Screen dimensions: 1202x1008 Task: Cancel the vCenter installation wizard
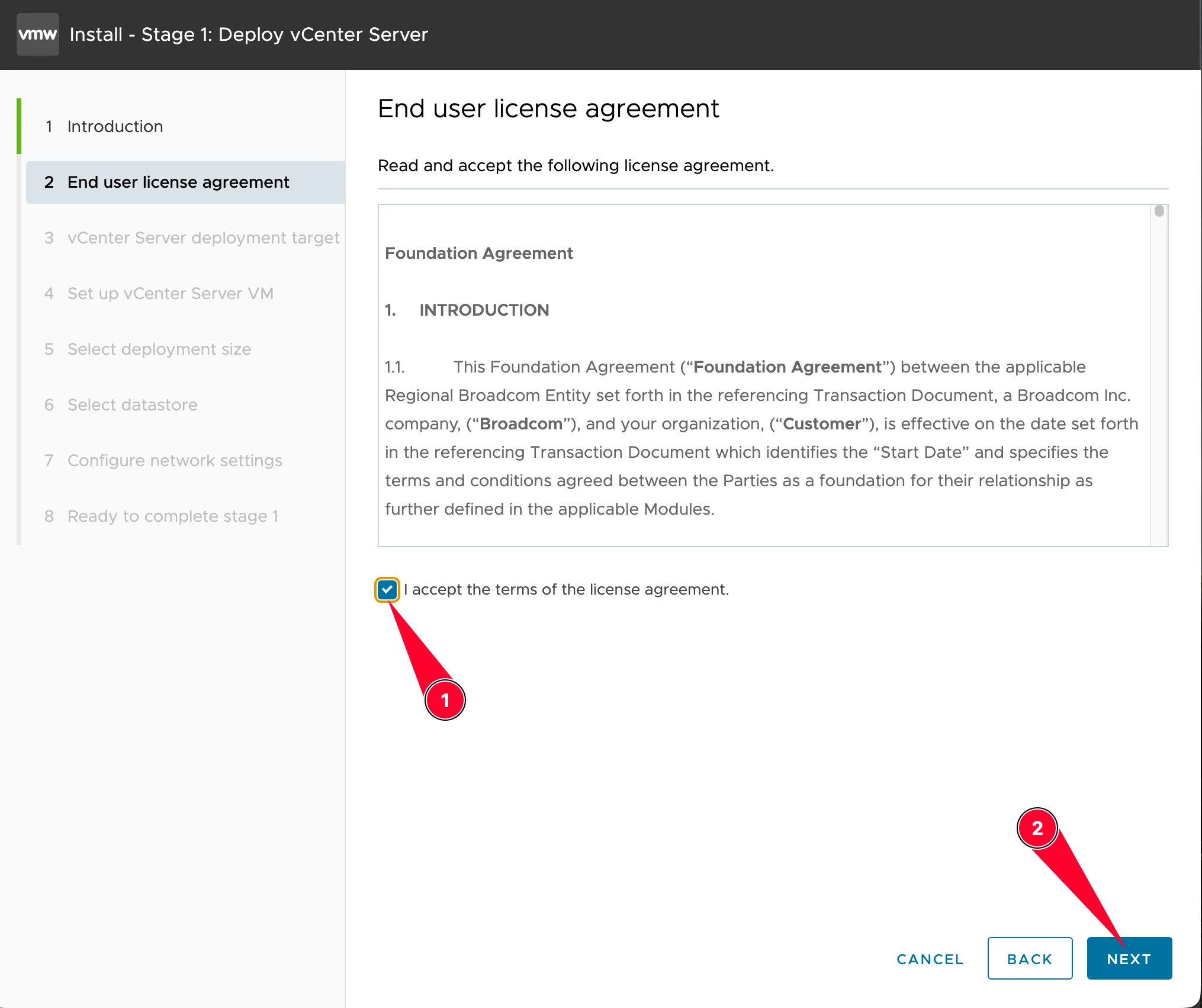point(930,959)
